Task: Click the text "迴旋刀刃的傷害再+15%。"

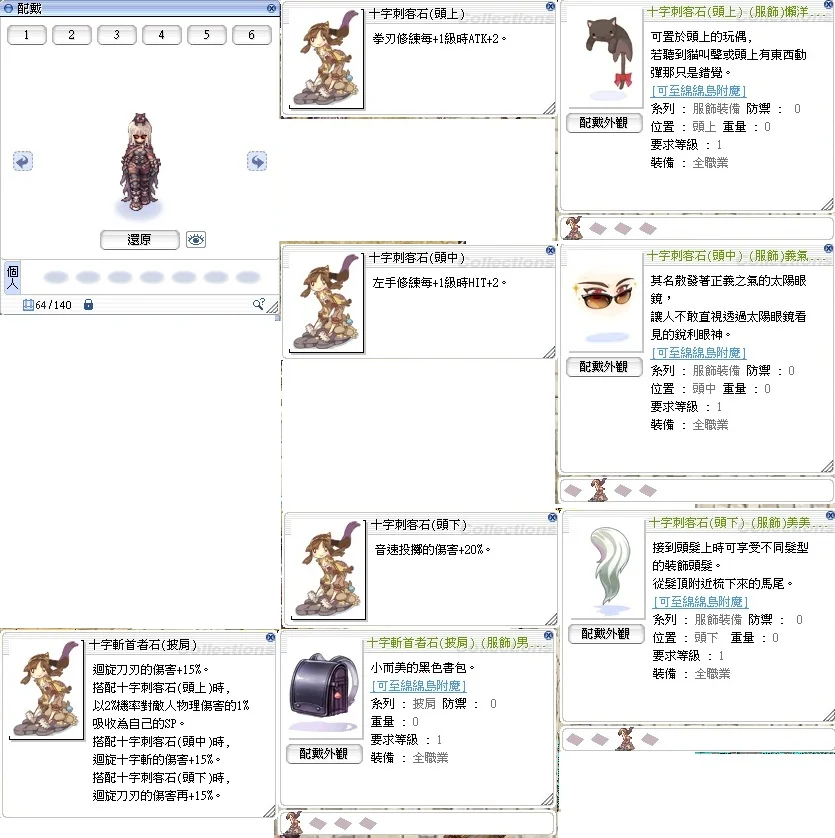Action: [157, 795]
